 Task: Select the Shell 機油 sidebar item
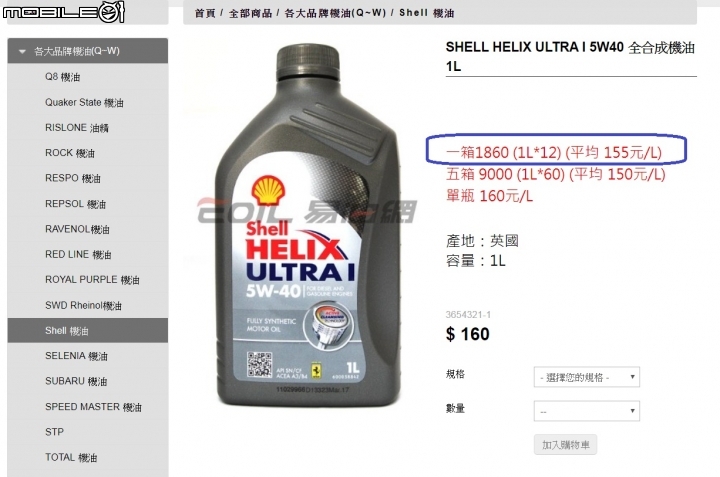click(88, 331)
